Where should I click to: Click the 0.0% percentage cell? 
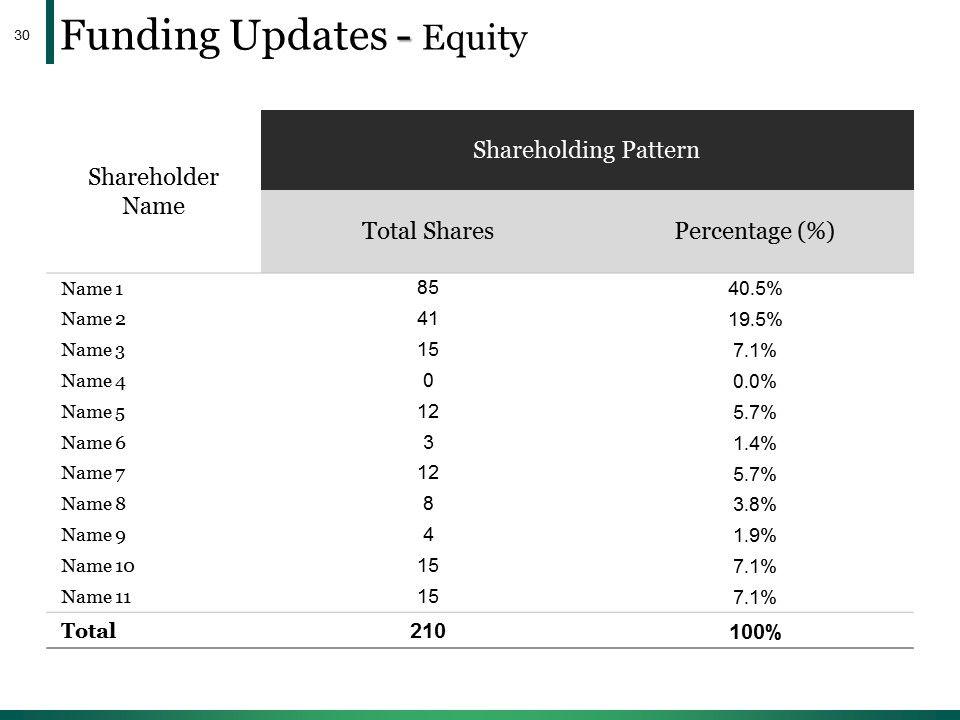pyautogui.click(x=755, y=382)
